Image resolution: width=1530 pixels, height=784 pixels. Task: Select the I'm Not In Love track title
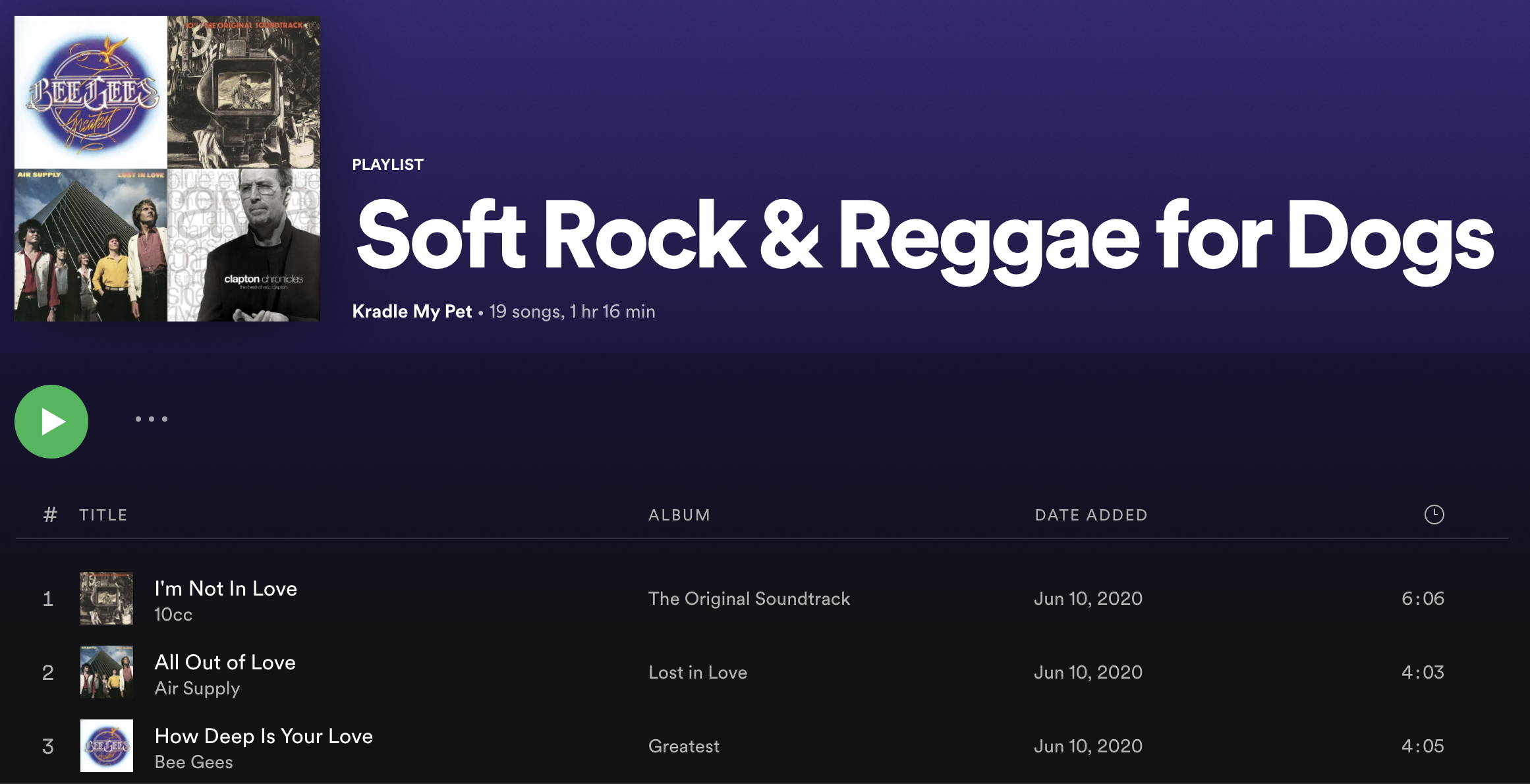click(225, 588)
